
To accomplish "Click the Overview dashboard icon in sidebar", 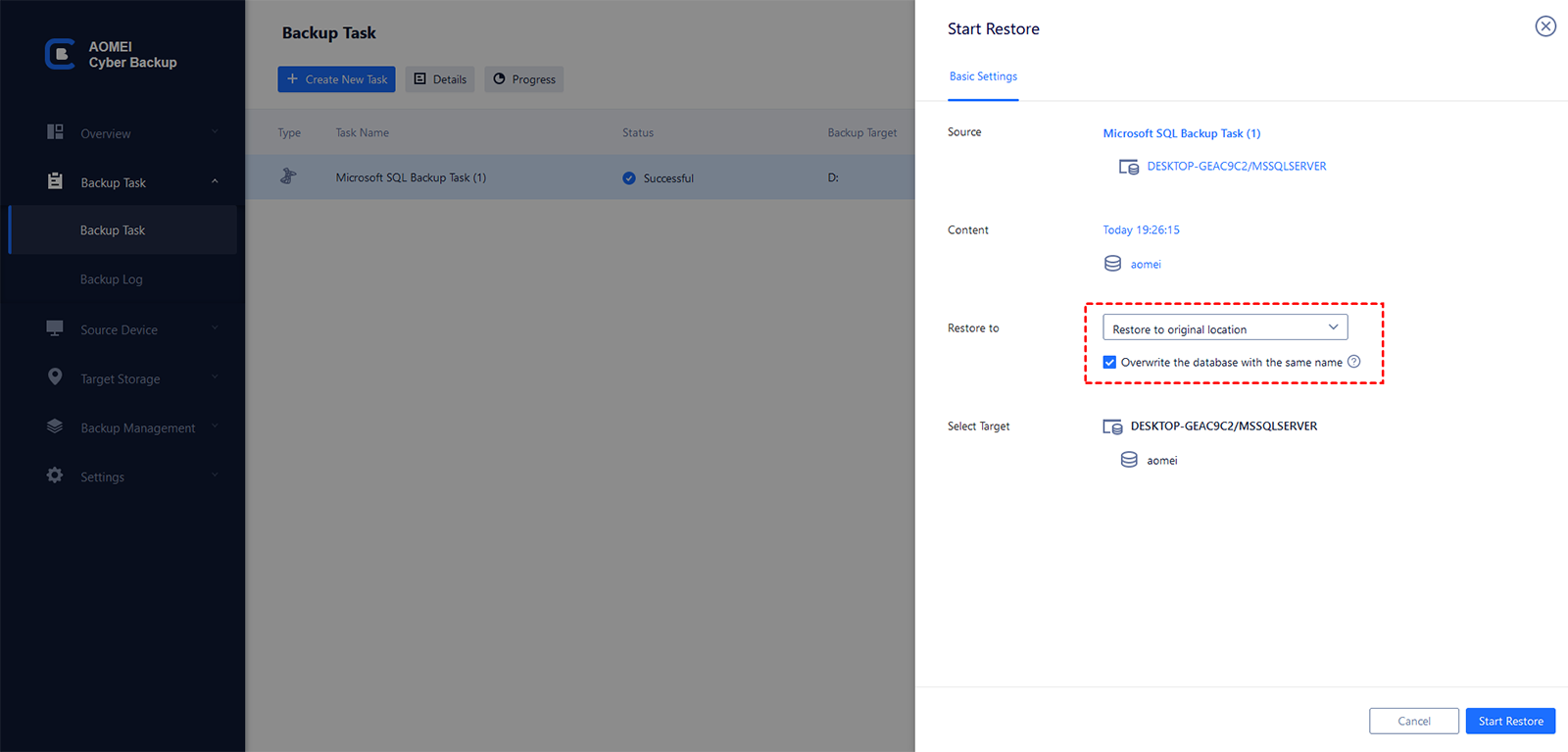I will (x=55, y=131).
